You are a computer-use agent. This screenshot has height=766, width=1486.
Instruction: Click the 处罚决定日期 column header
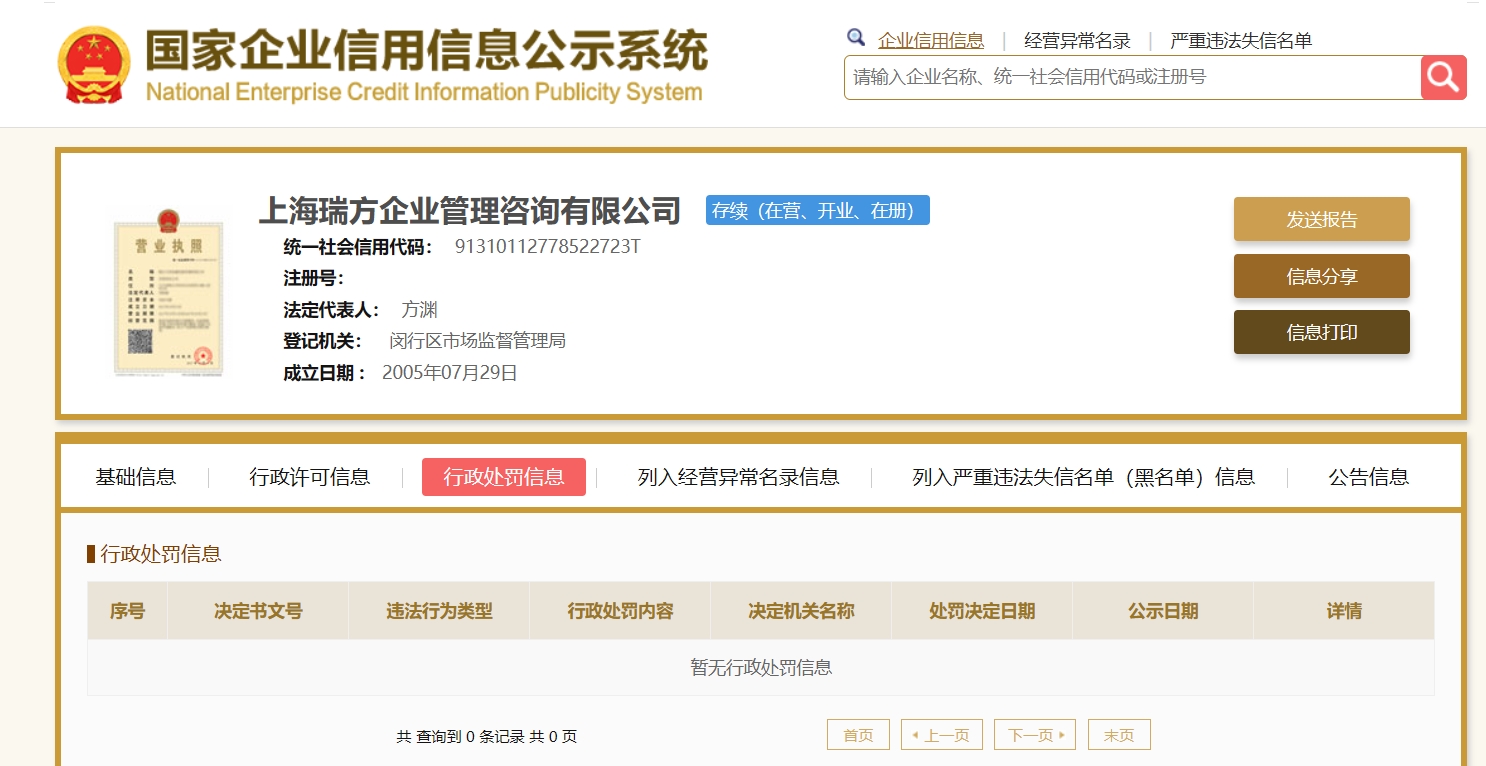(x=982, y=611)
